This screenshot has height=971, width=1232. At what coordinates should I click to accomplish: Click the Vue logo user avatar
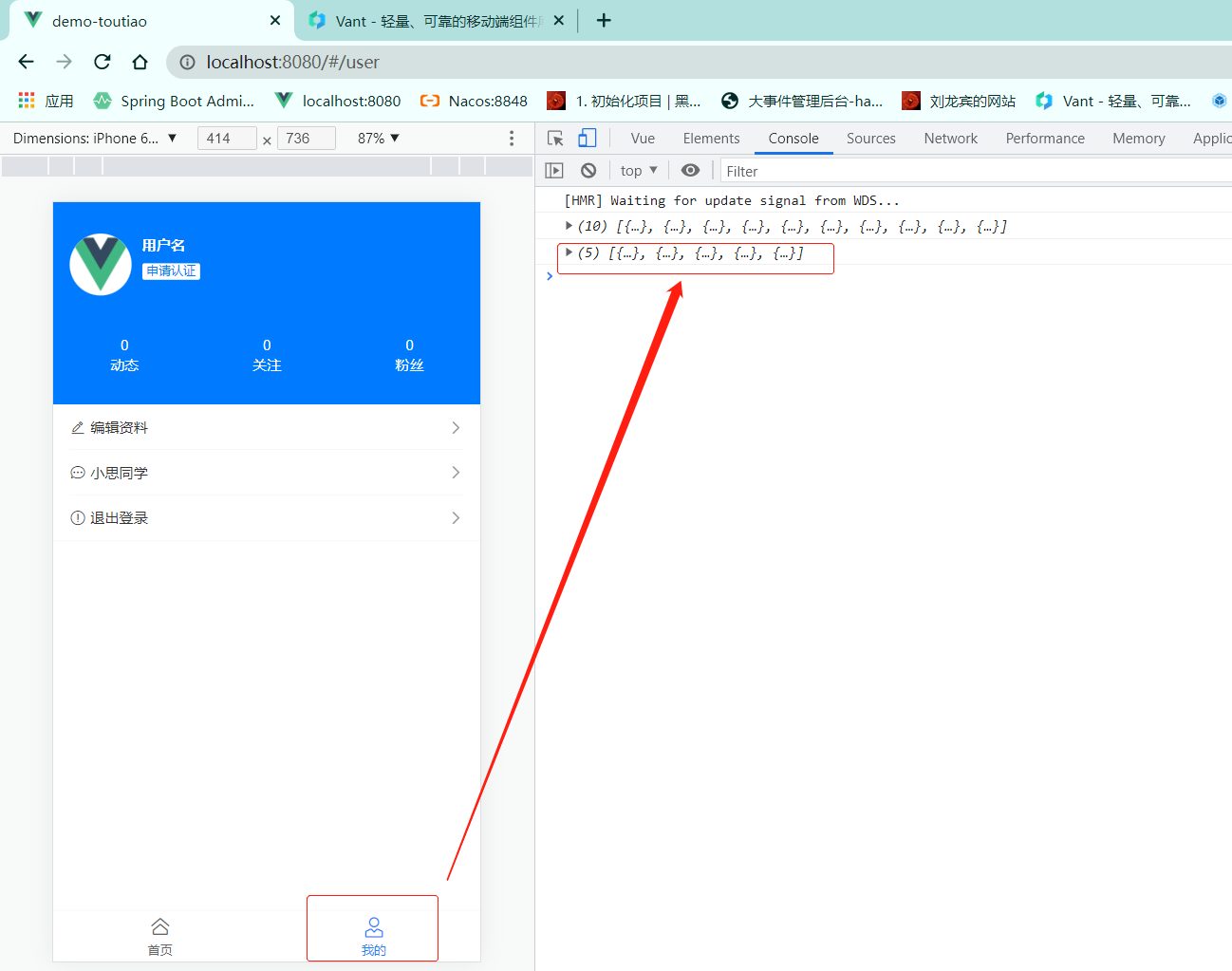(101, 265)
